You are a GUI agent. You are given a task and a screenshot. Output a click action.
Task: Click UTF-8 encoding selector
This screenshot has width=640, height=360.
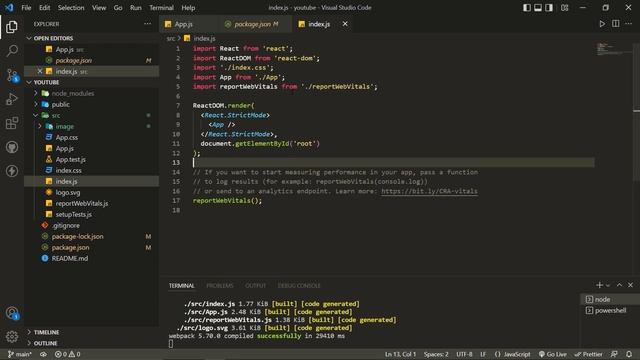click(464, 354)
